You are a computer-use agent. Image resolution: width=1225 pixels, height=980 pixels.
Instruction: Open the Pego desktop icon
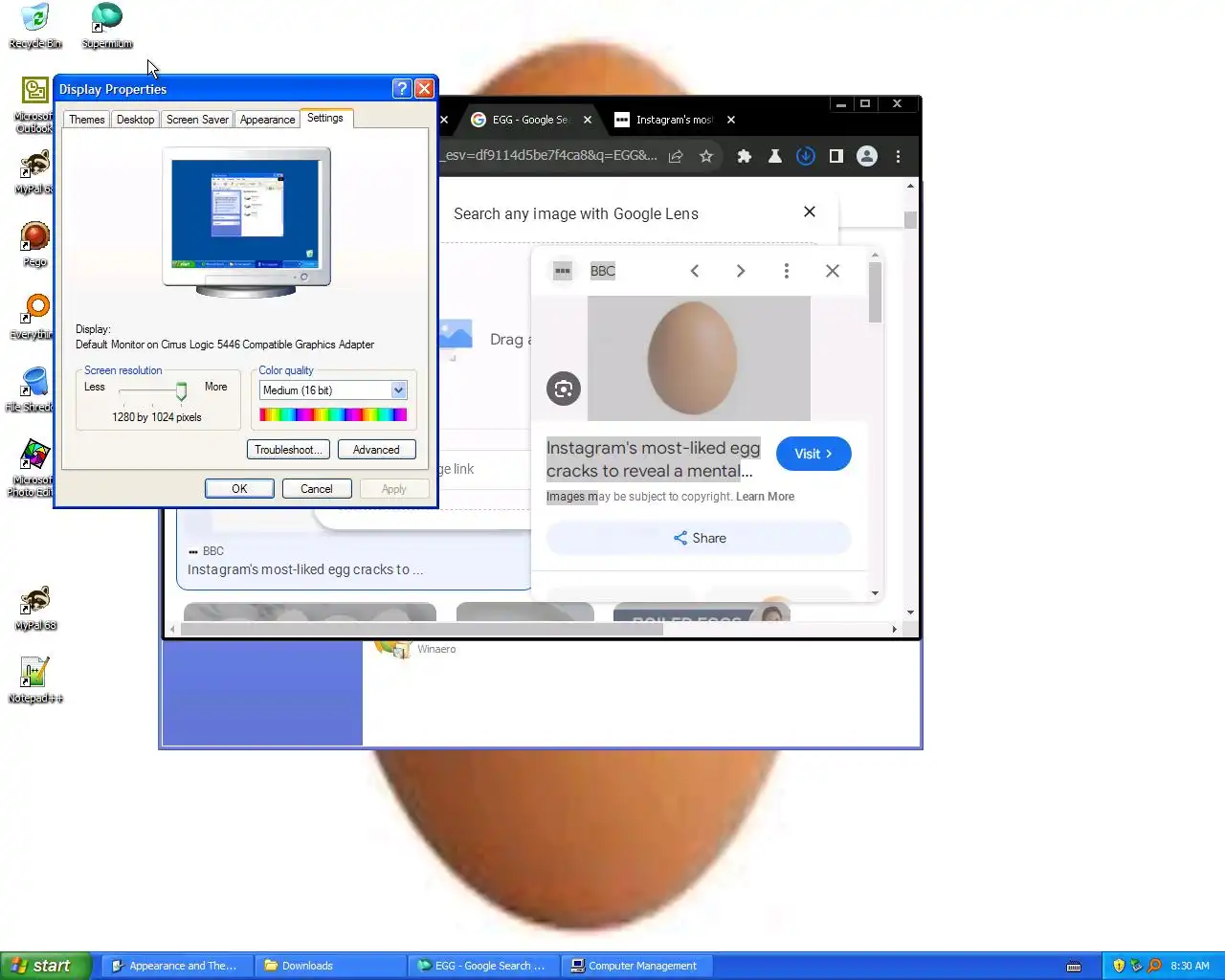[35, 244]
